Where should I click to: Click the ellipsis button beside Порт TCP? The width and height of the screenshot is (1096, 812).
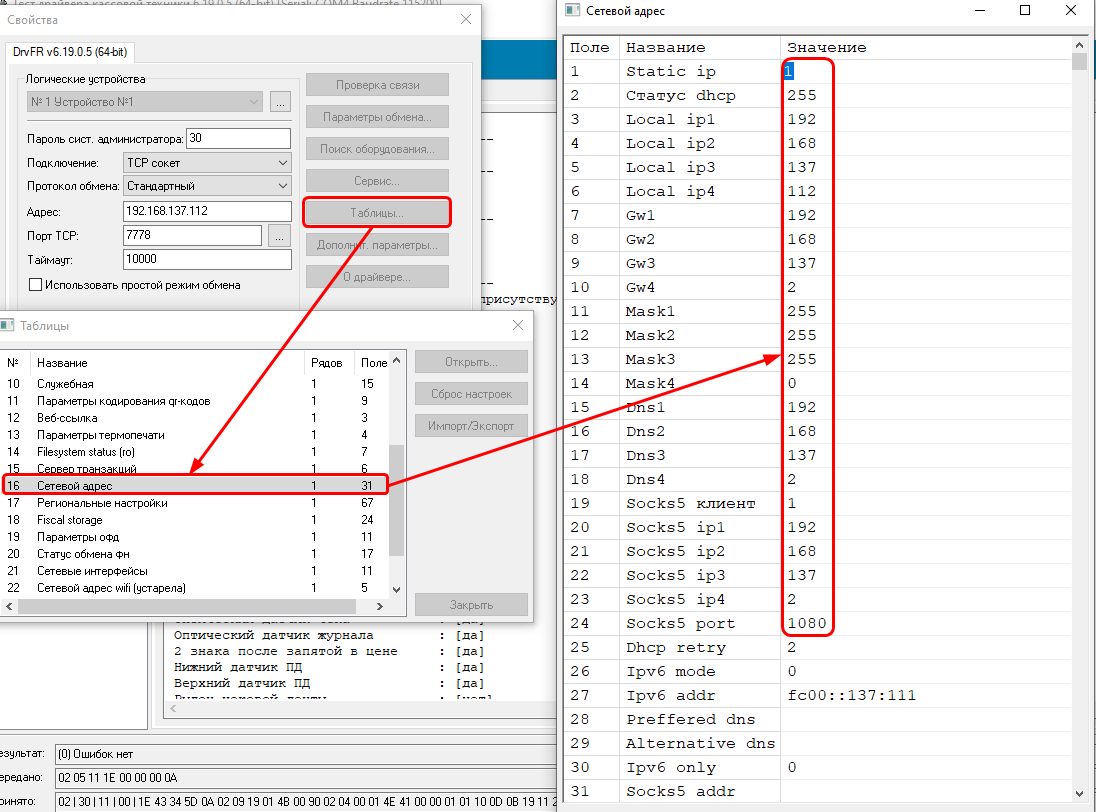(279, 236)
